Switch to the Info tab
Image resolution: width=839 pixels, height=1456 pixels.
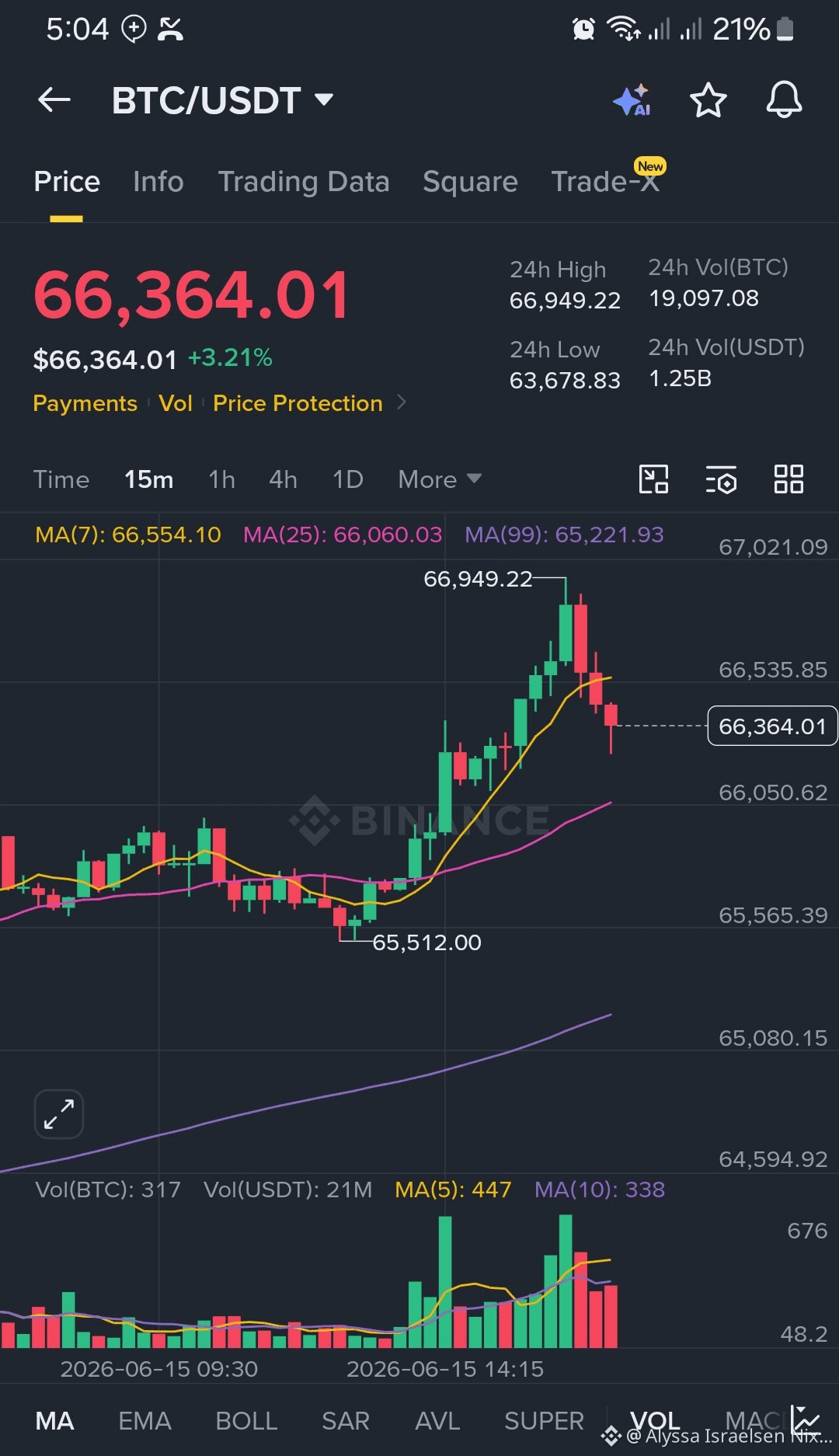(x=158, y=182)
